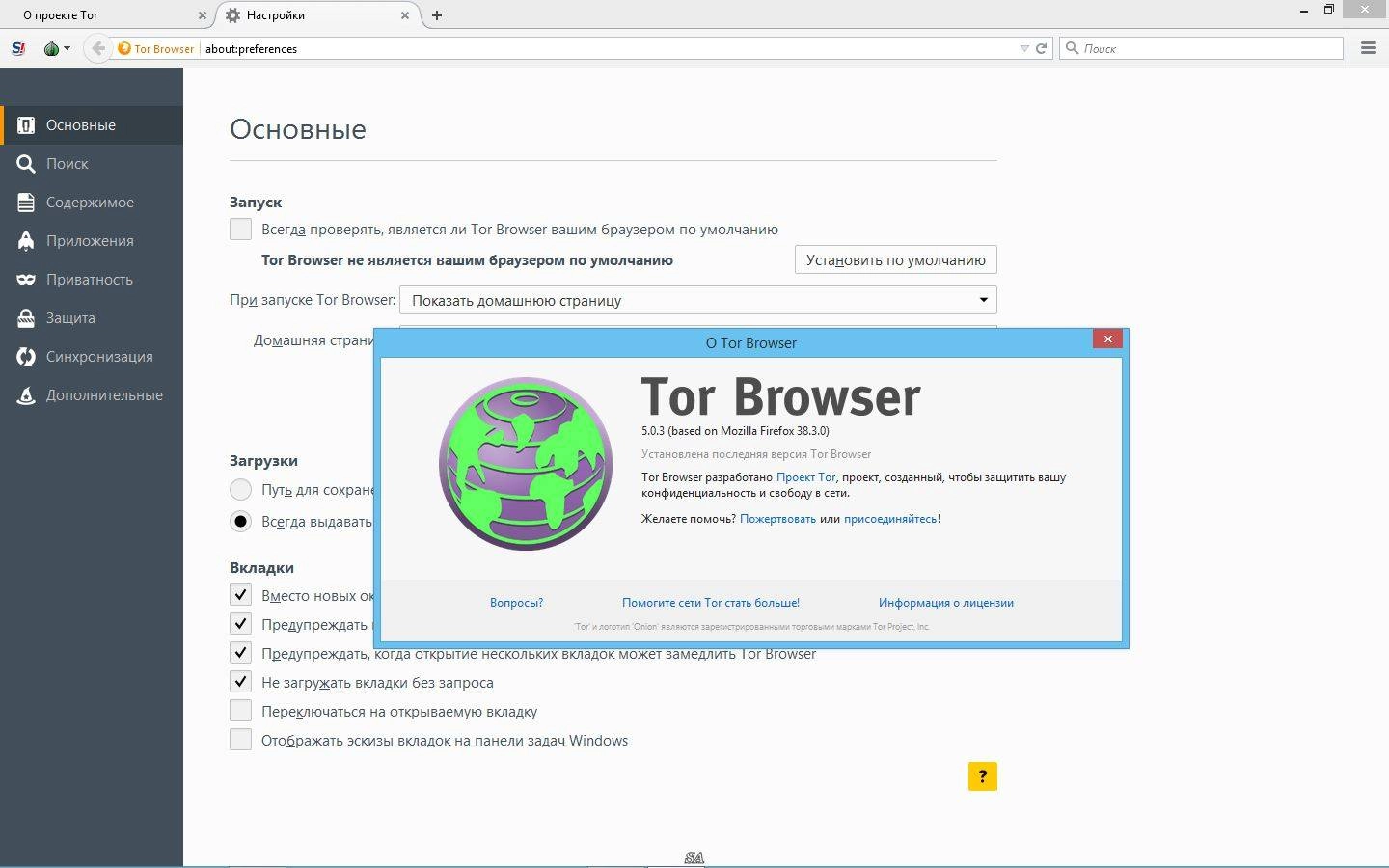The image size is (1389, 868).
Task: Open a new tab with plus button
Action: (x=437, y=15)
